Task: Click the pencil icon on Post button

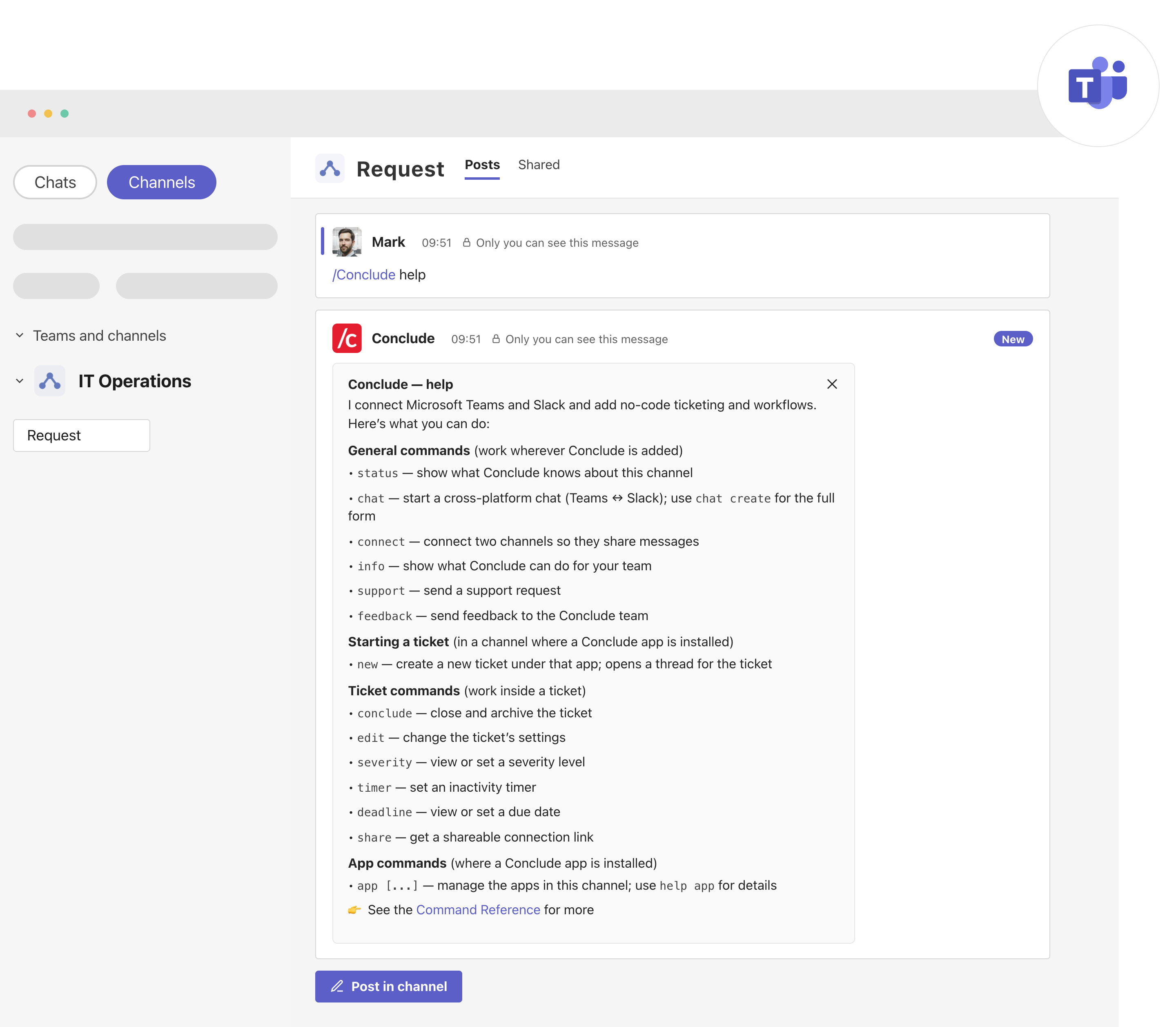Action: pos(337,986)
